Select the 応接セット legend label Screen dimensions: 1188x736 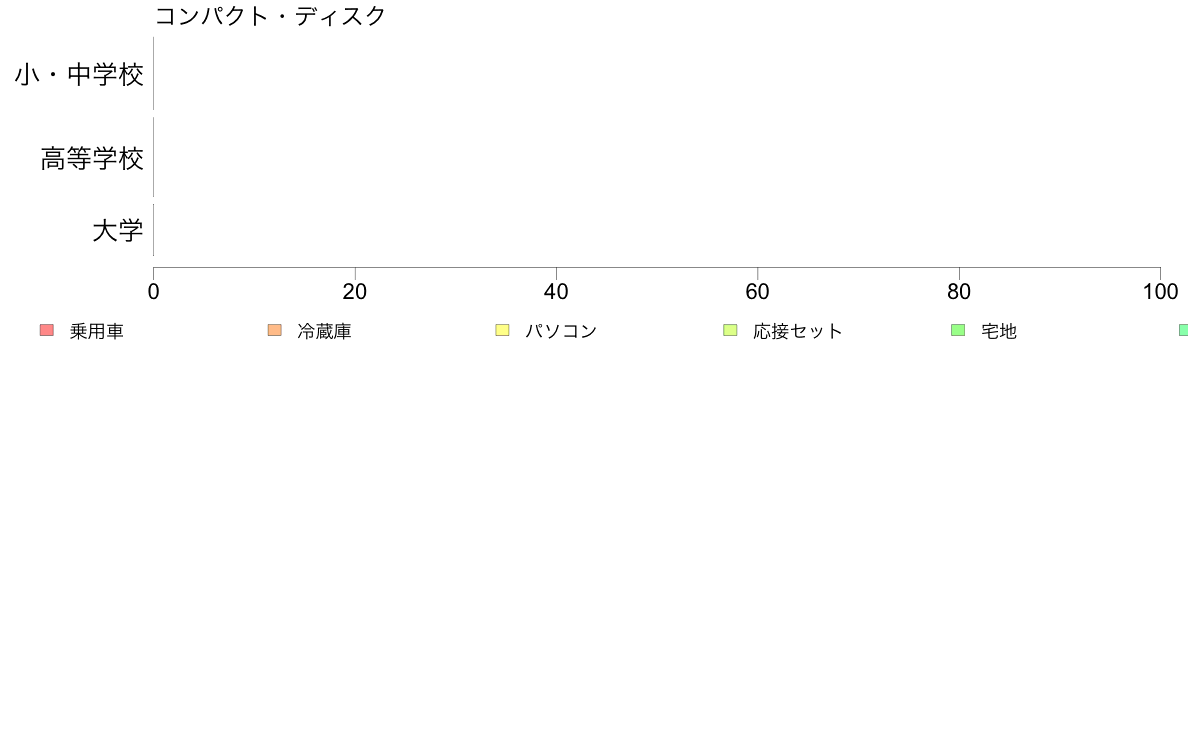coord(798,331)
